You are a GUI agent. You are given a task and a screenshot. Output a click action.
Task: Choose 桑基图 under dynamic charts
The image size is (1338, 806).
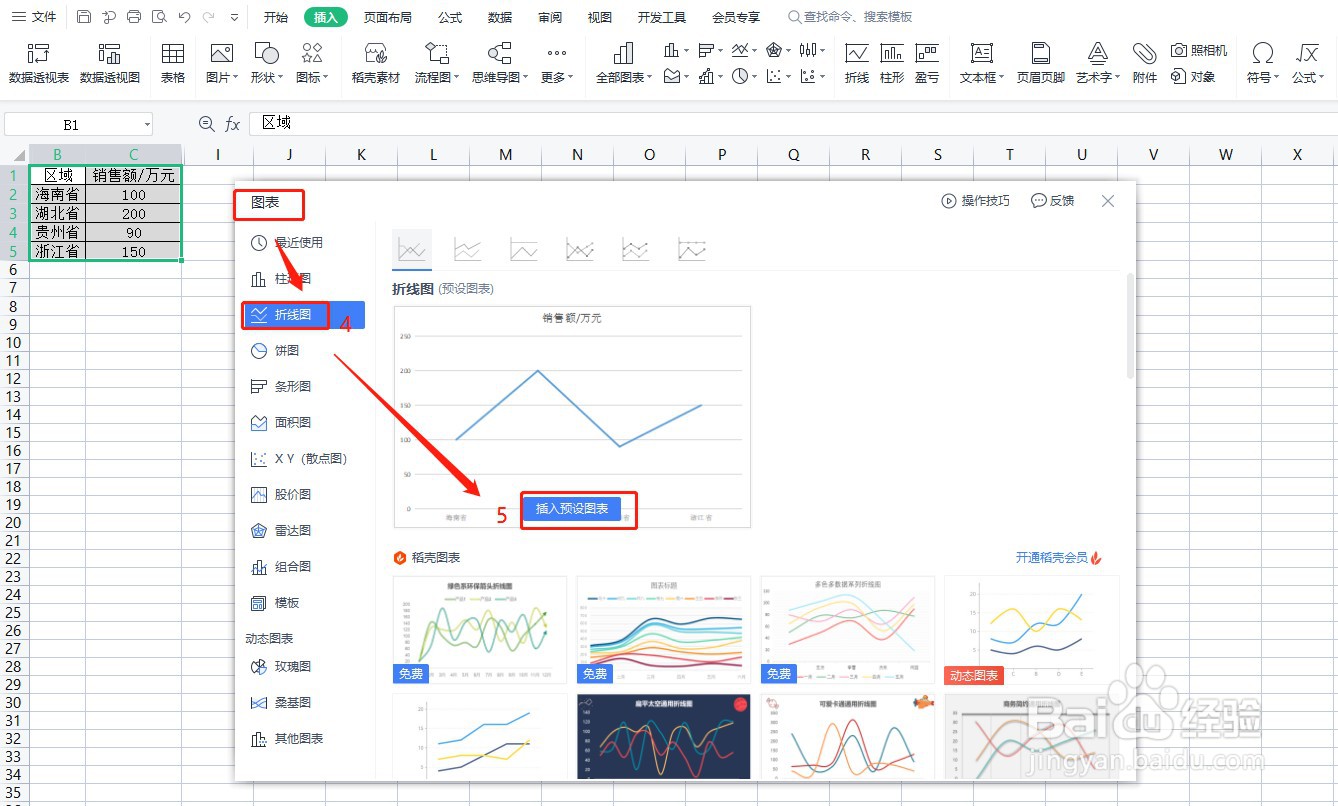click(293, 703)
